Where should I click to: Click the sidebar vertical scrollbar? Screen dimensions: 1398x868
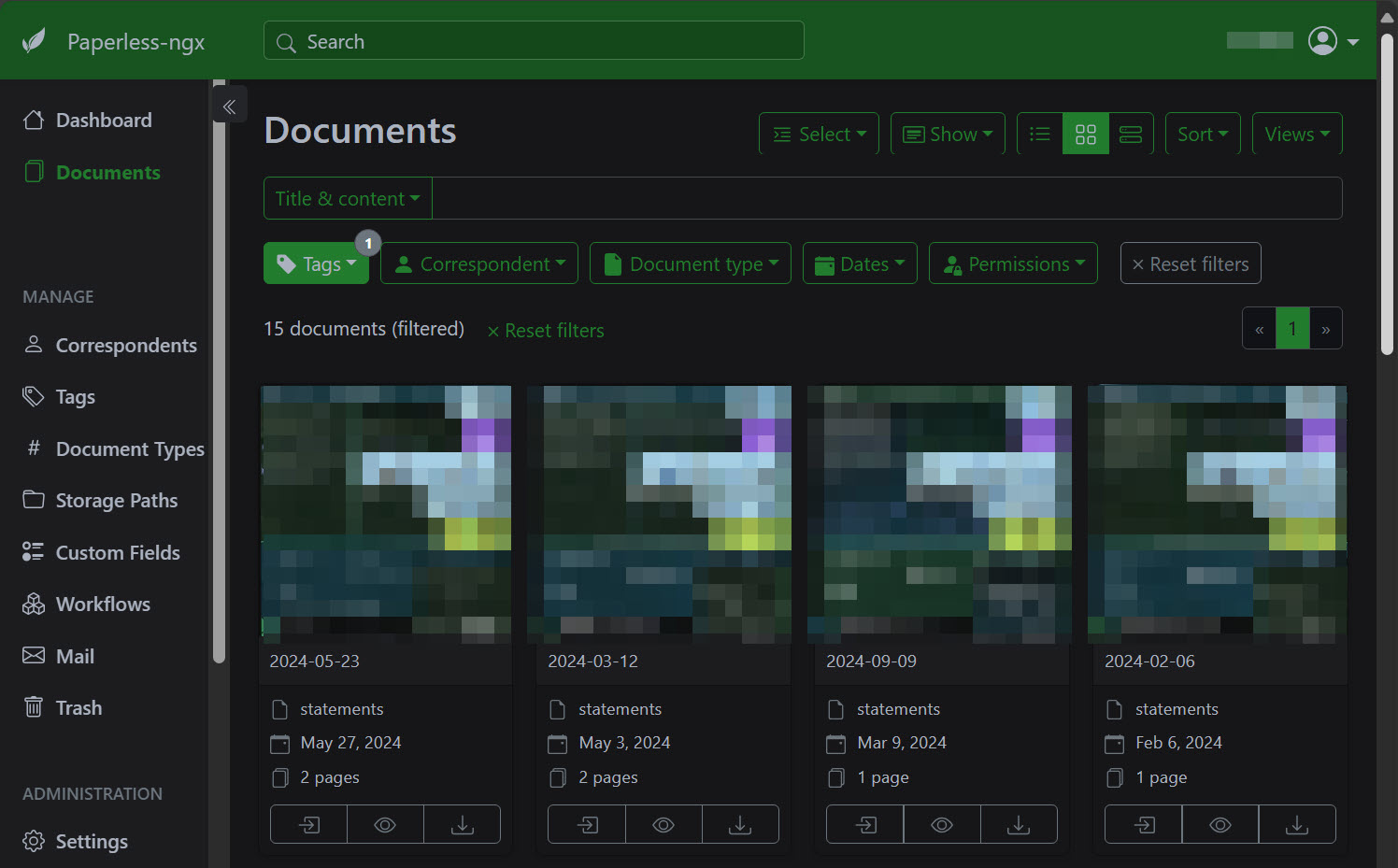tap(219, 374)
